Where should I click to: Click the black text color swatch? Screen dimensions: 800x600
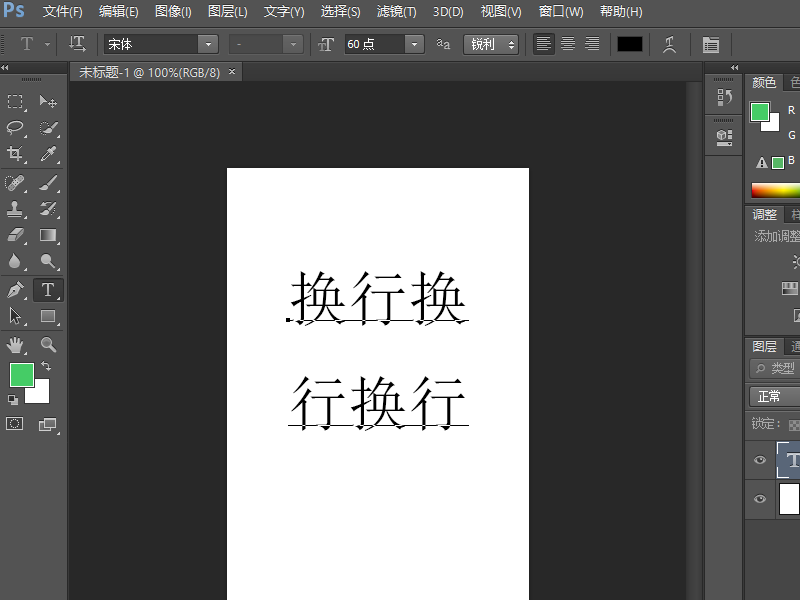(630, 44)
